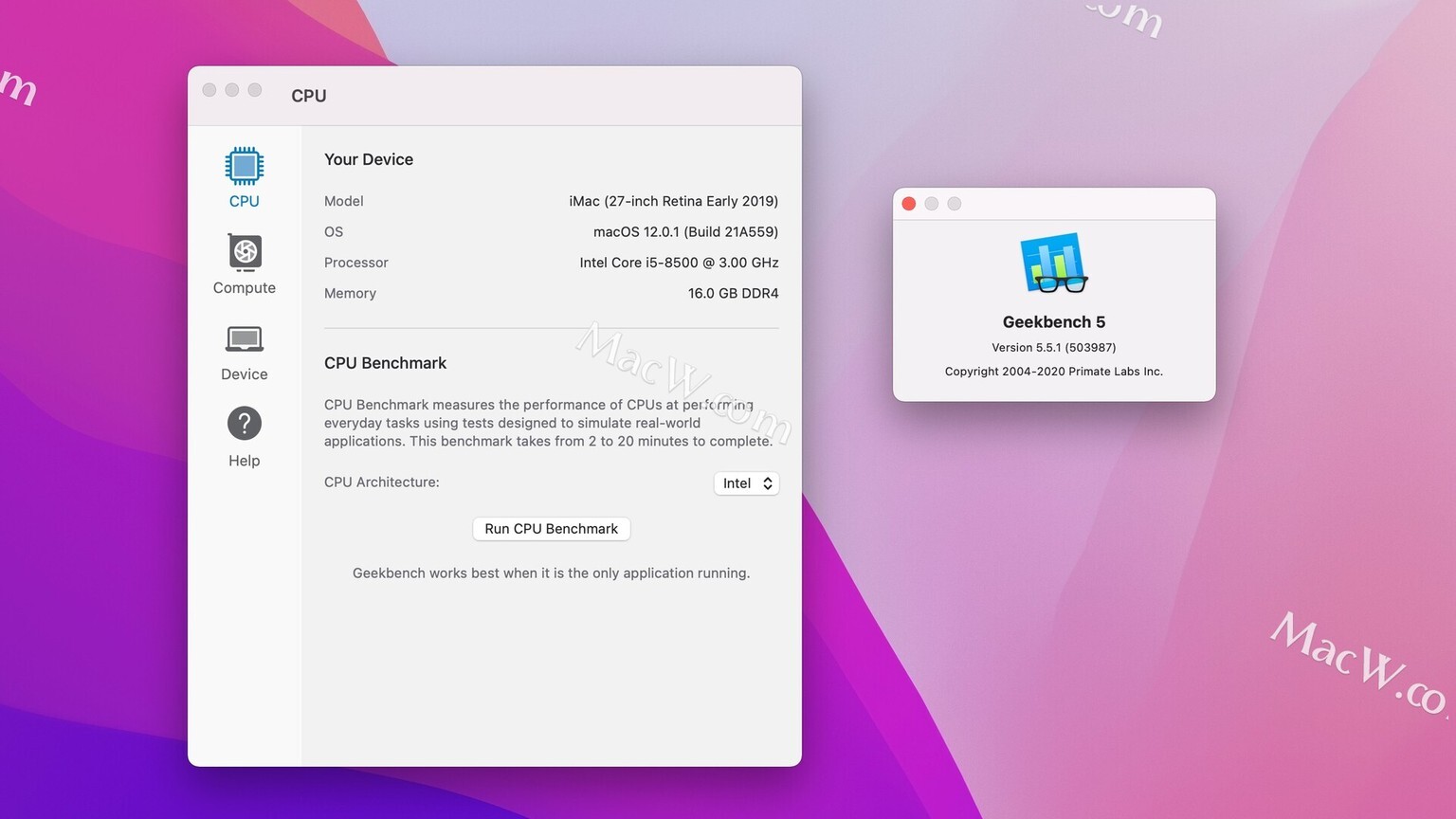Close the Geekbench 5 about window
1456x819 pixels.
(908, 204)
